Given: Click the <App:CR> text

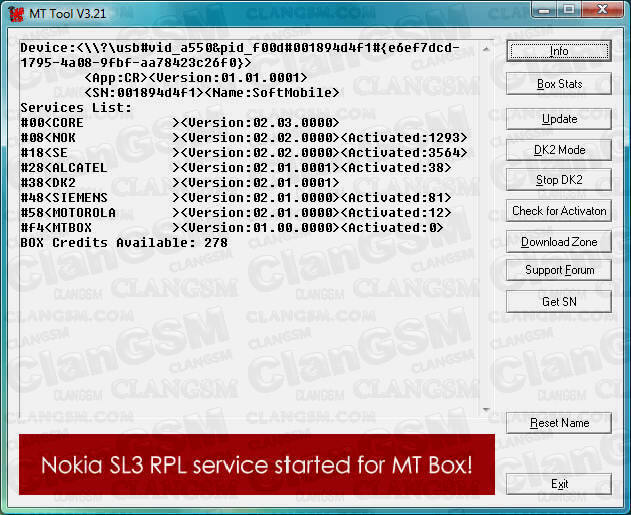Looking at the screenshot, I should click(116, 78).
